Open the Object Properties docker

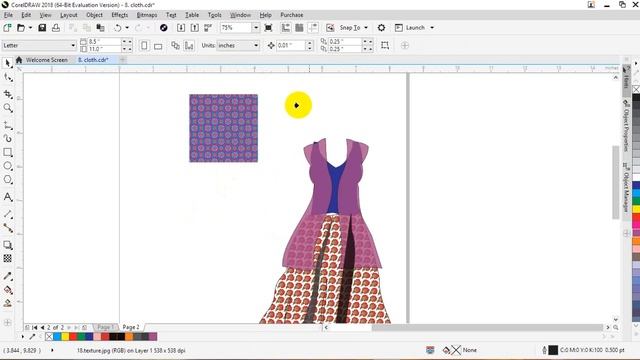(x=626, y=125)
